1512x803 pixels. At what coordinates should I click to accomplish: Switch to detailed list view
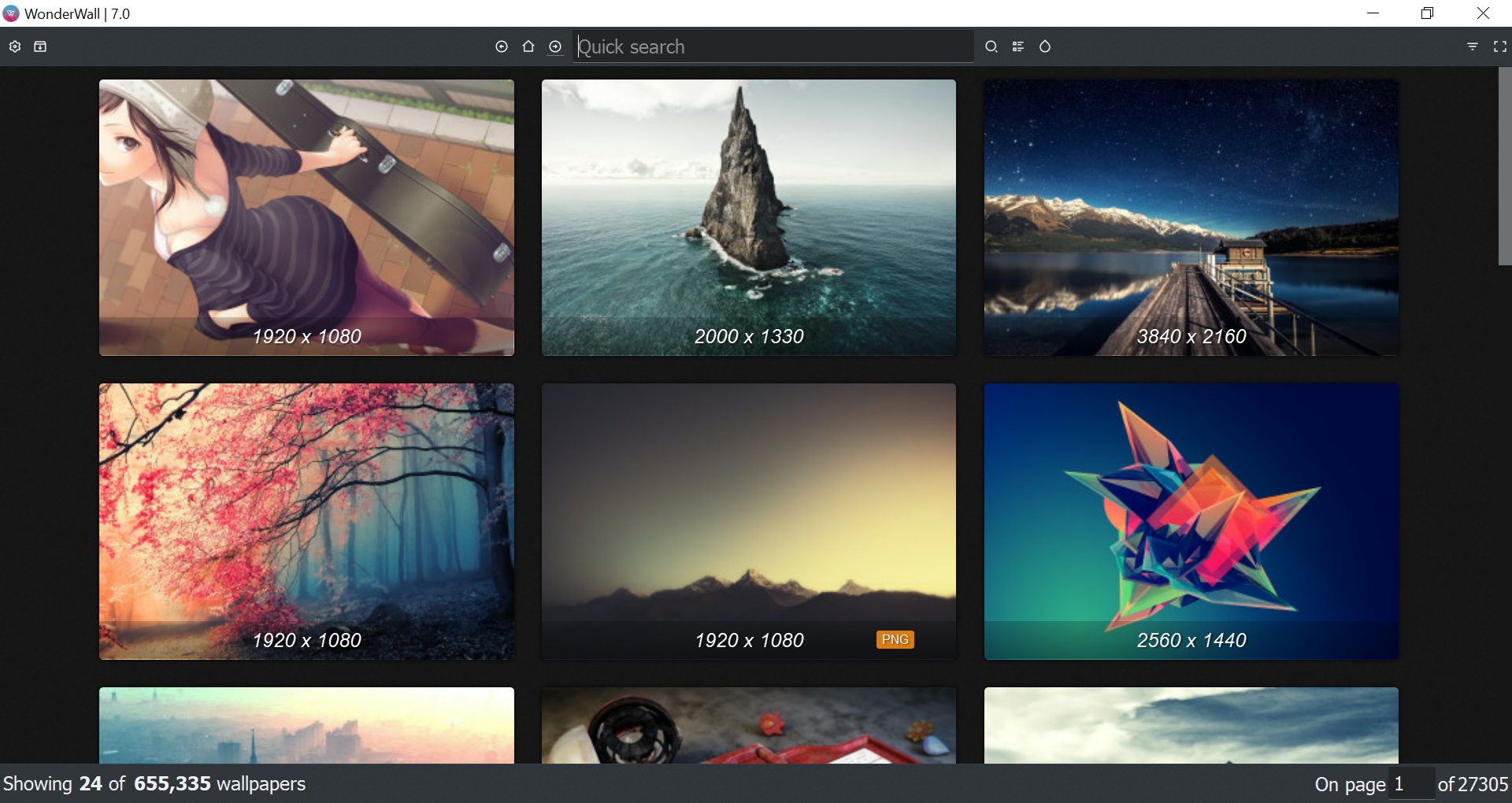[x=1018, y=46]
